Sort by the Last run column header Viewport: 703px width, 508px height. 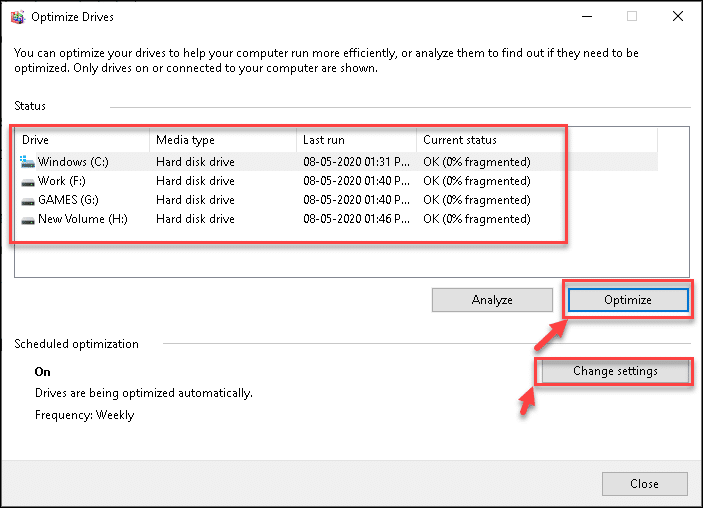coord(356,140)
